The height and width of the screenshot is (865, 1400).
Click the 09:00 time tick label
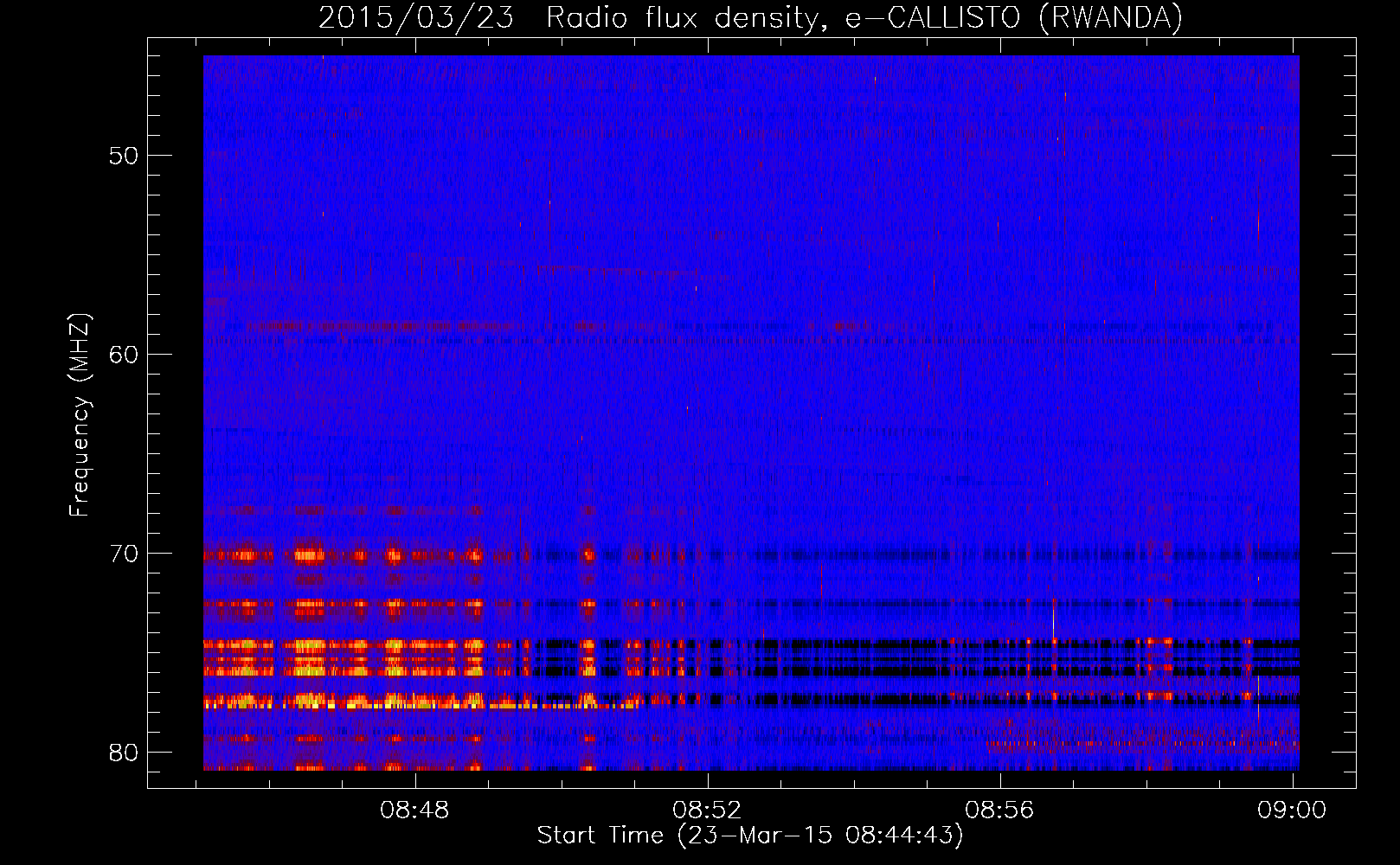pyautogui.click(x=1292, y=810)
